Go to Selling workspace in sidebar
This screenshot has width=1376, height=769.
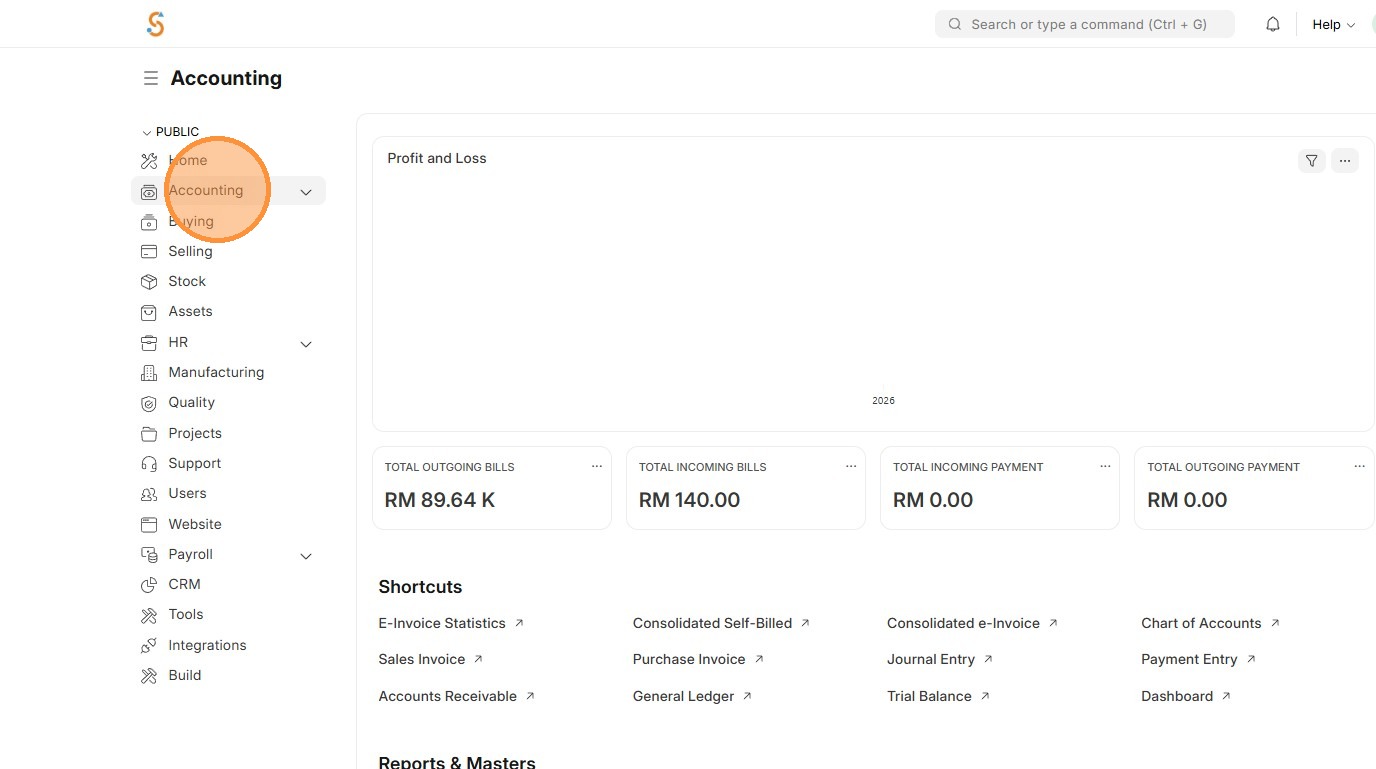(x=190, y=251)
